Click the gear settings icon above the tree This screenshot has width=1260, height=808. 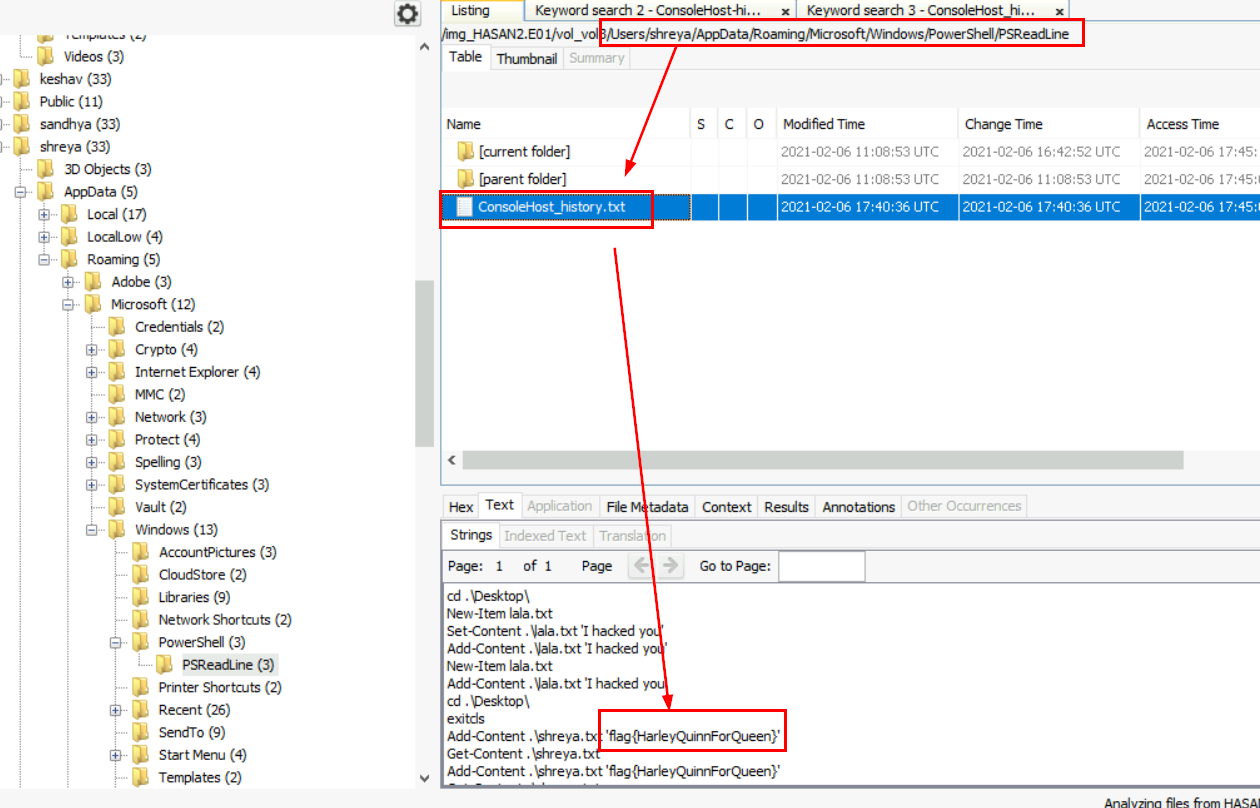click(x=407, y=13)
